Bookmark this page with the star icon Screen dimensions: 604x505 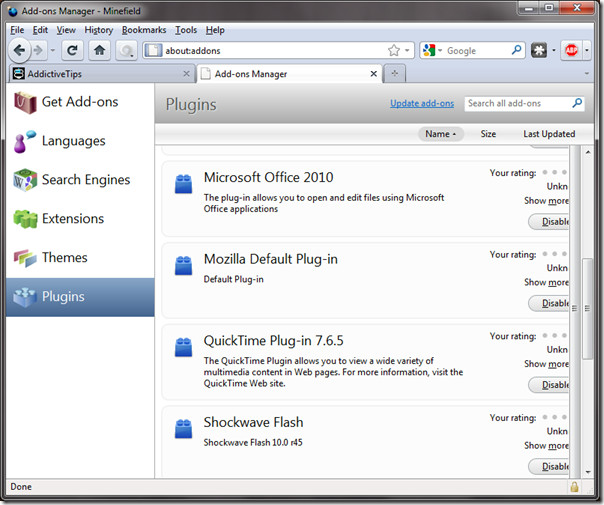coord(394,50)
